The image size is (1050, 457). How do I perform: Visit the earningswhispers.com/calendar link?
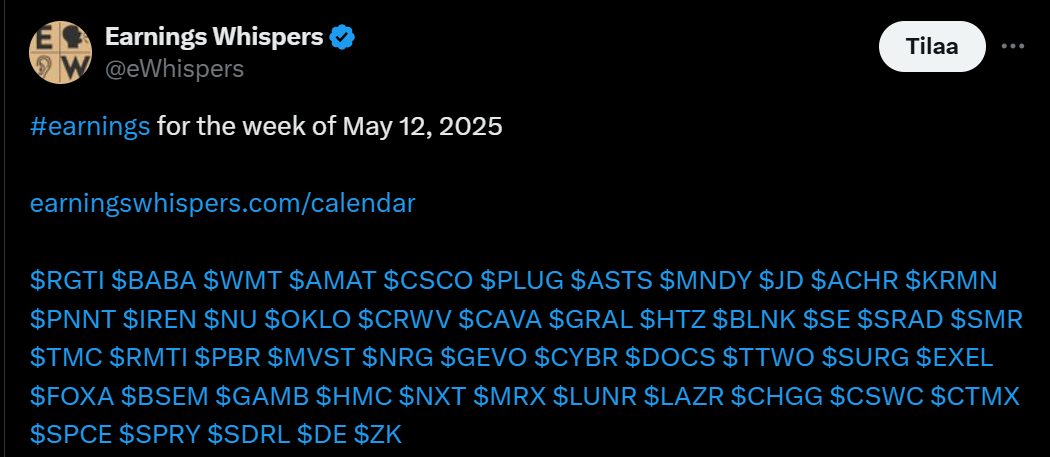(223, 204)
